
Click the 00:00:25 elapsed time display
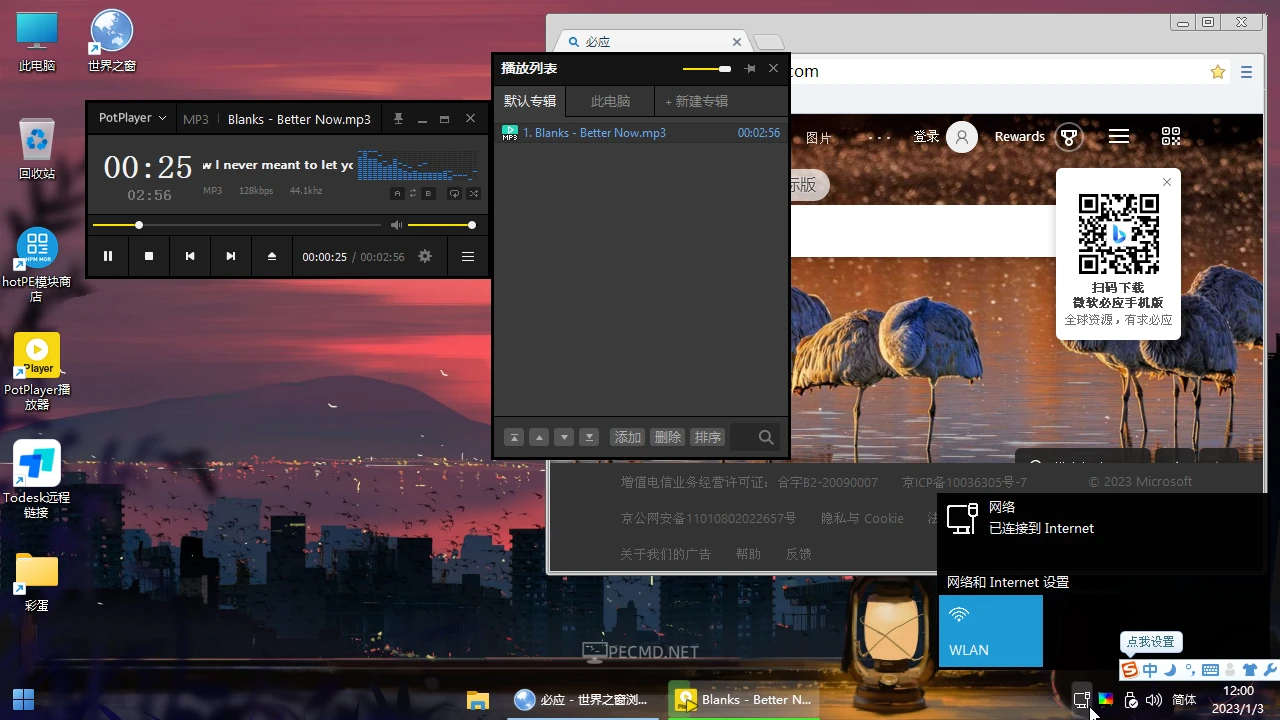(324, 257)
